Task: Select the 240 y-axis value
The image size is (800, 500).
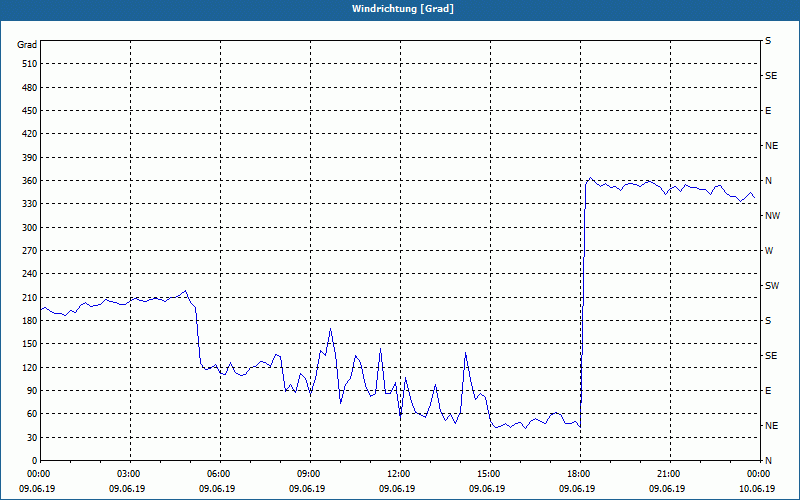Action: (x=30, y=274)
